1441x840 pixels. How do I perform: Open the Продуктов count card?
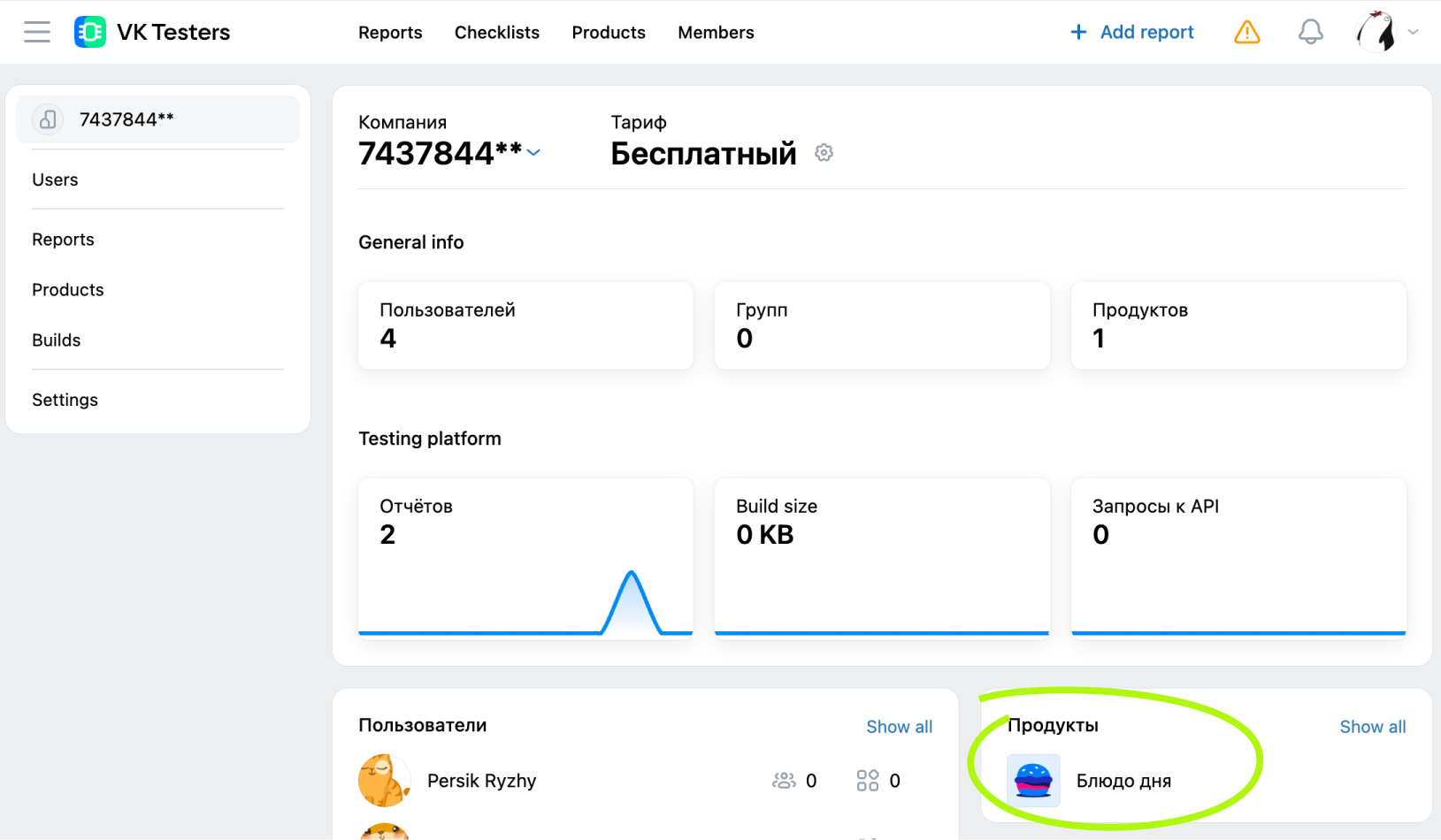click(1238, 325)
